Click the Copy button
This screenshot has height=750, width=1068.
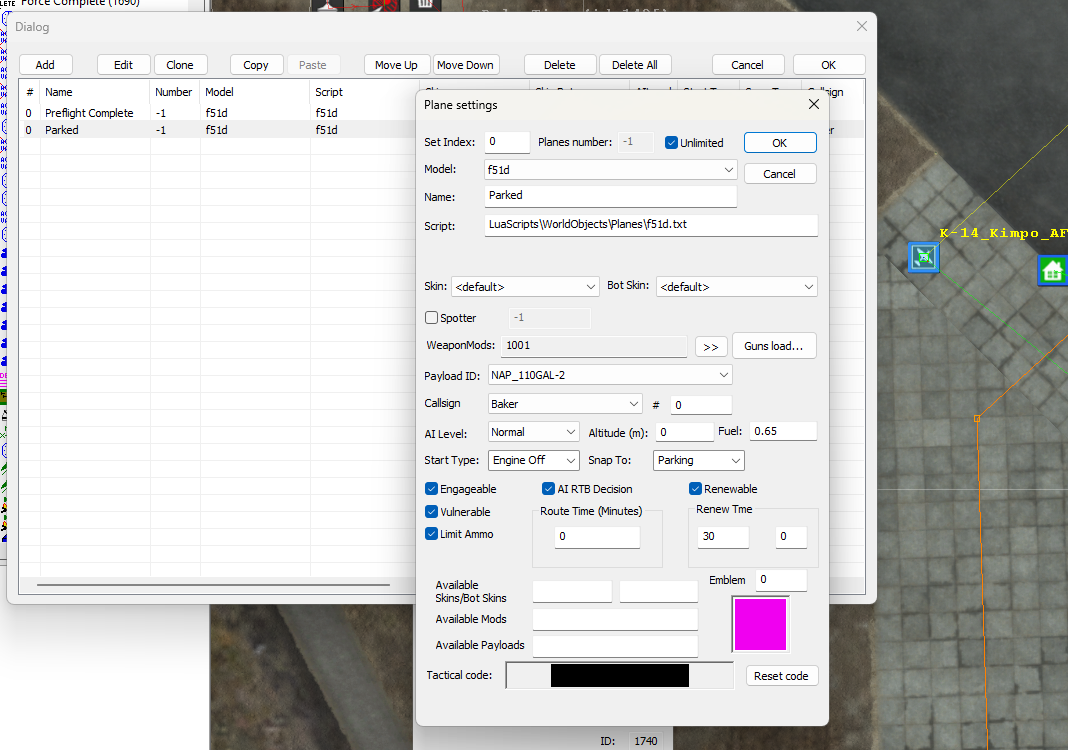tap(256, 65)
